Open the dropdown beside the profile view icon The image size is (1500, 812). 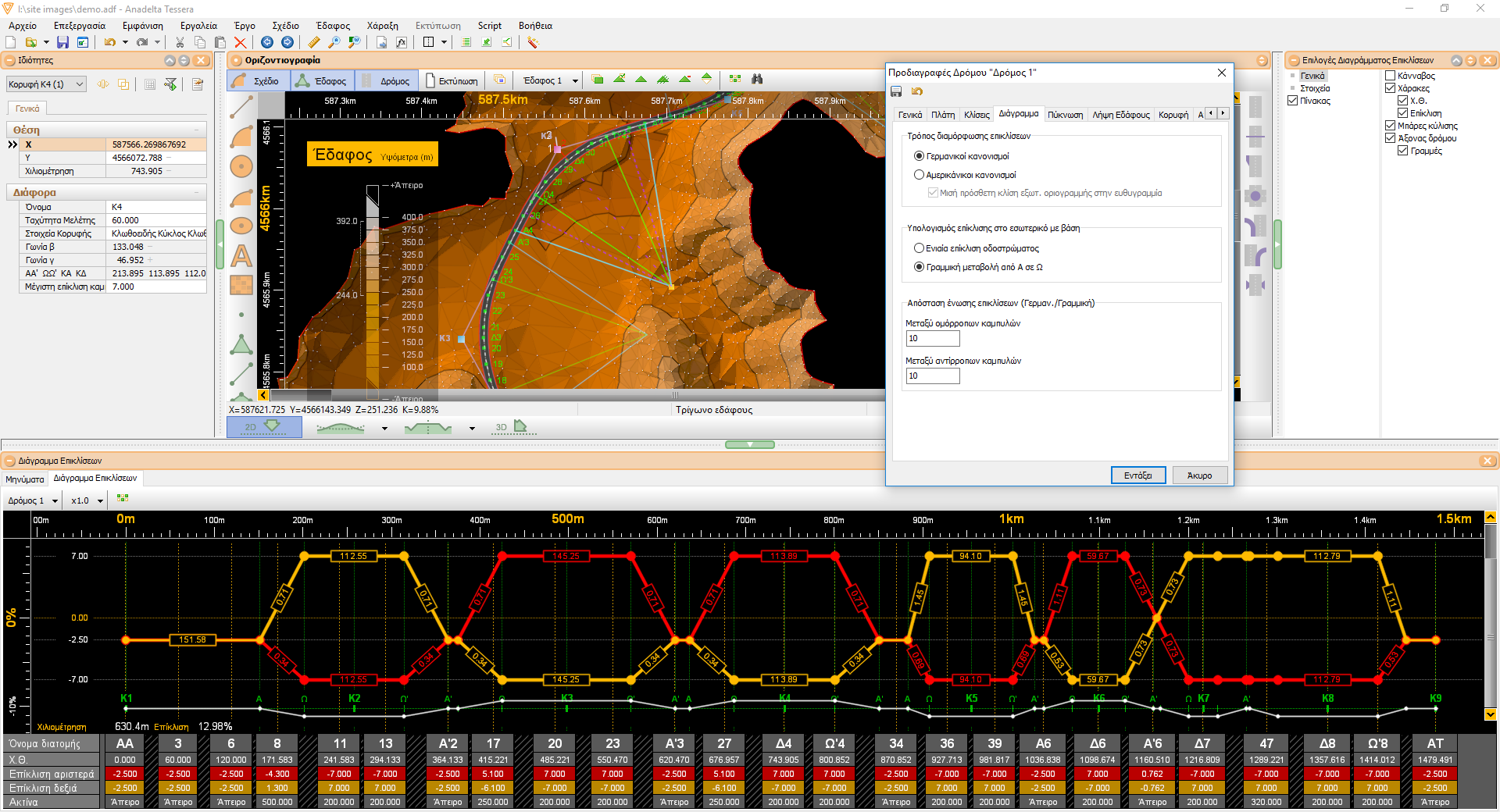tap(384, 428)
